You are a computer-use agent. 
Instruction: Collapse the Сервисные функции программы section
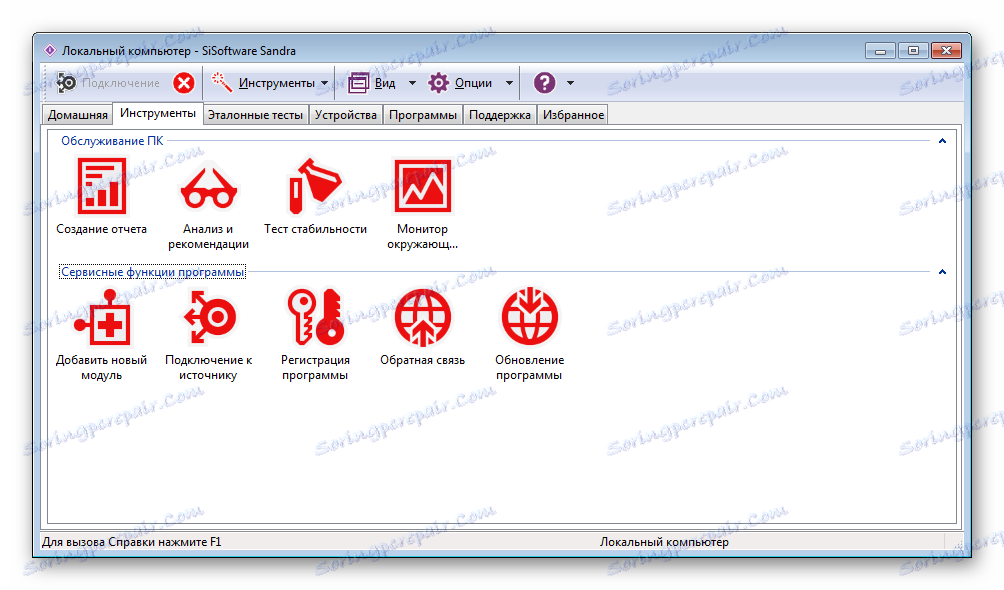pos(942,271)
